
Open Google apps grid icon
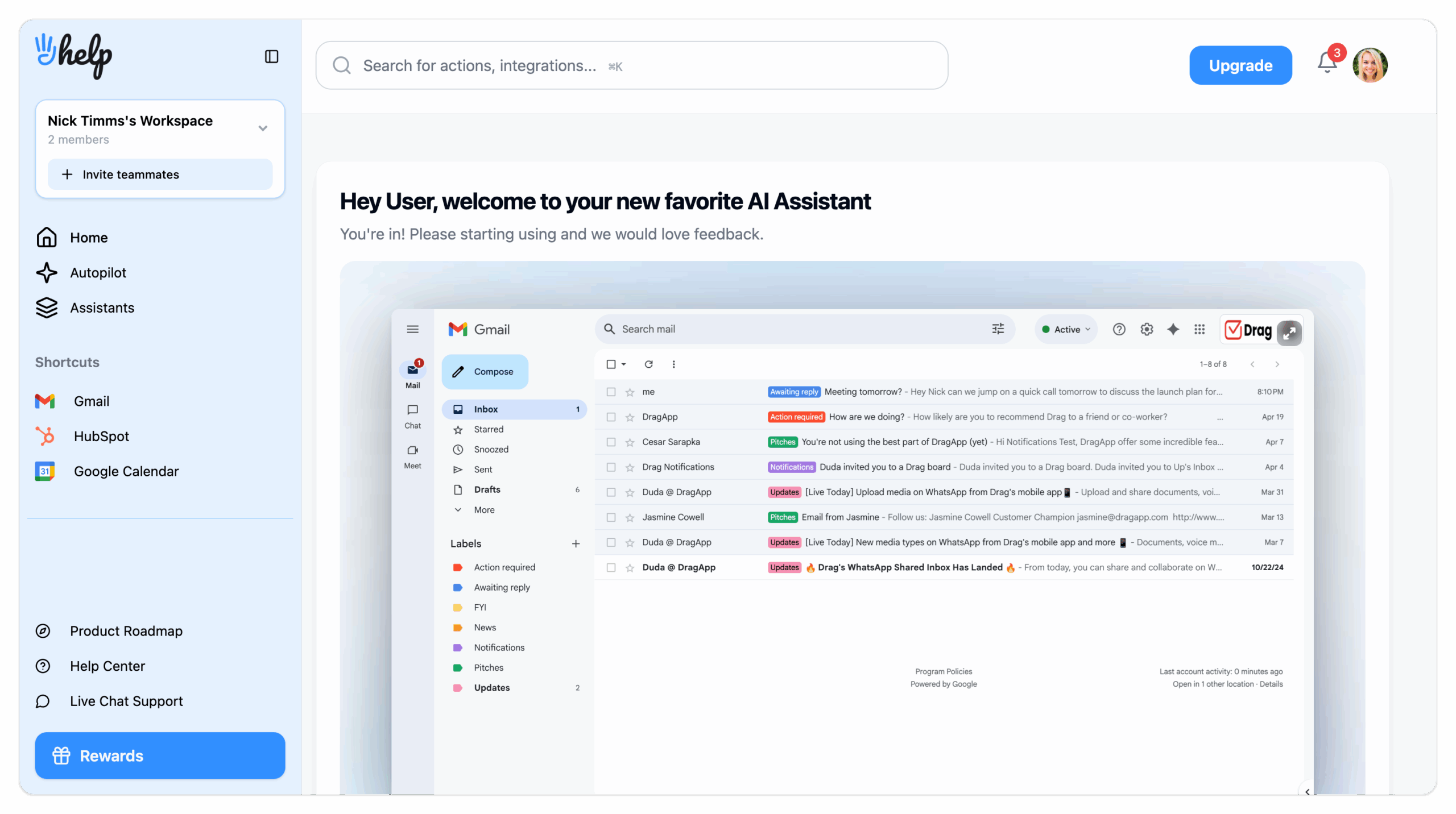pos(1199,329)
